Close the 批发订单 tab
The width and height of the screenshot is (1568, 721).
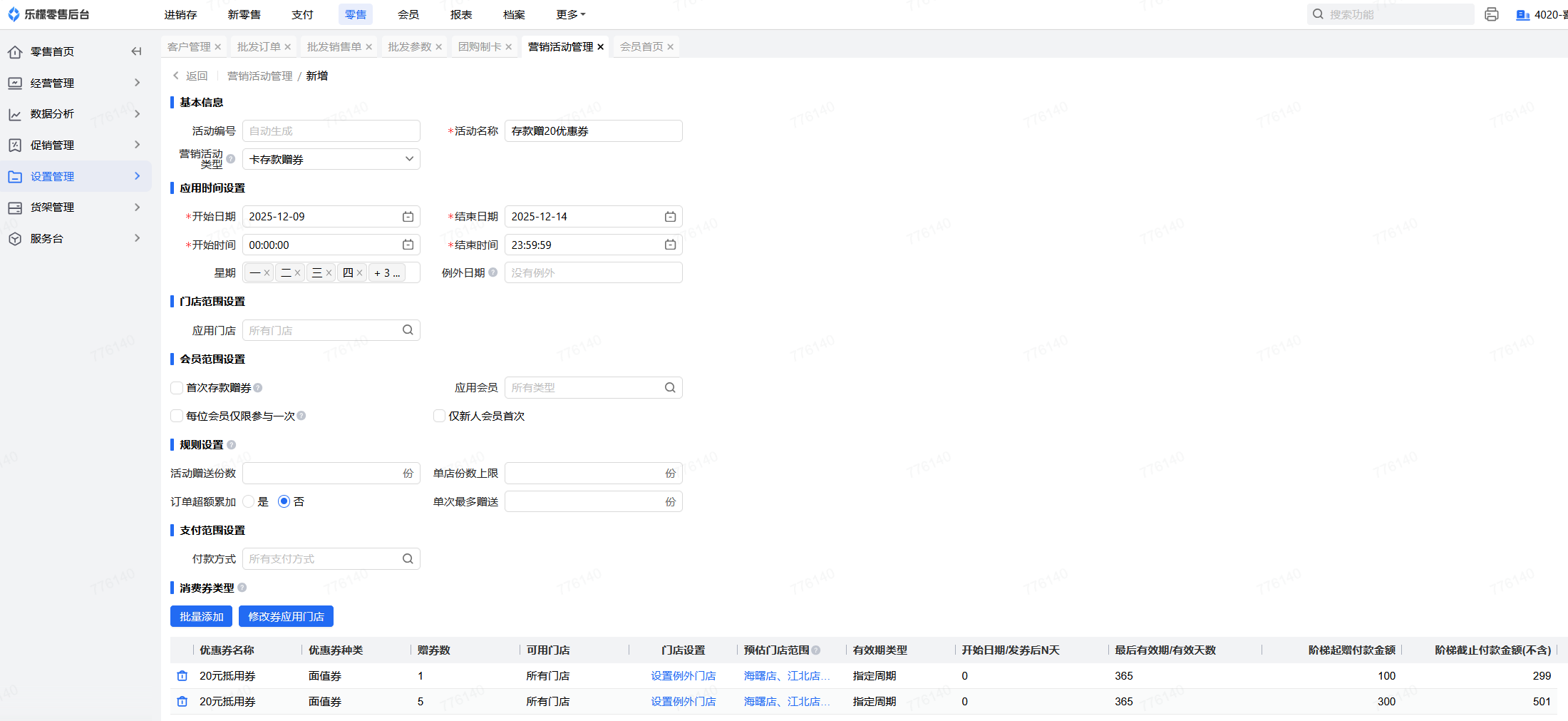tap(288, 47)
